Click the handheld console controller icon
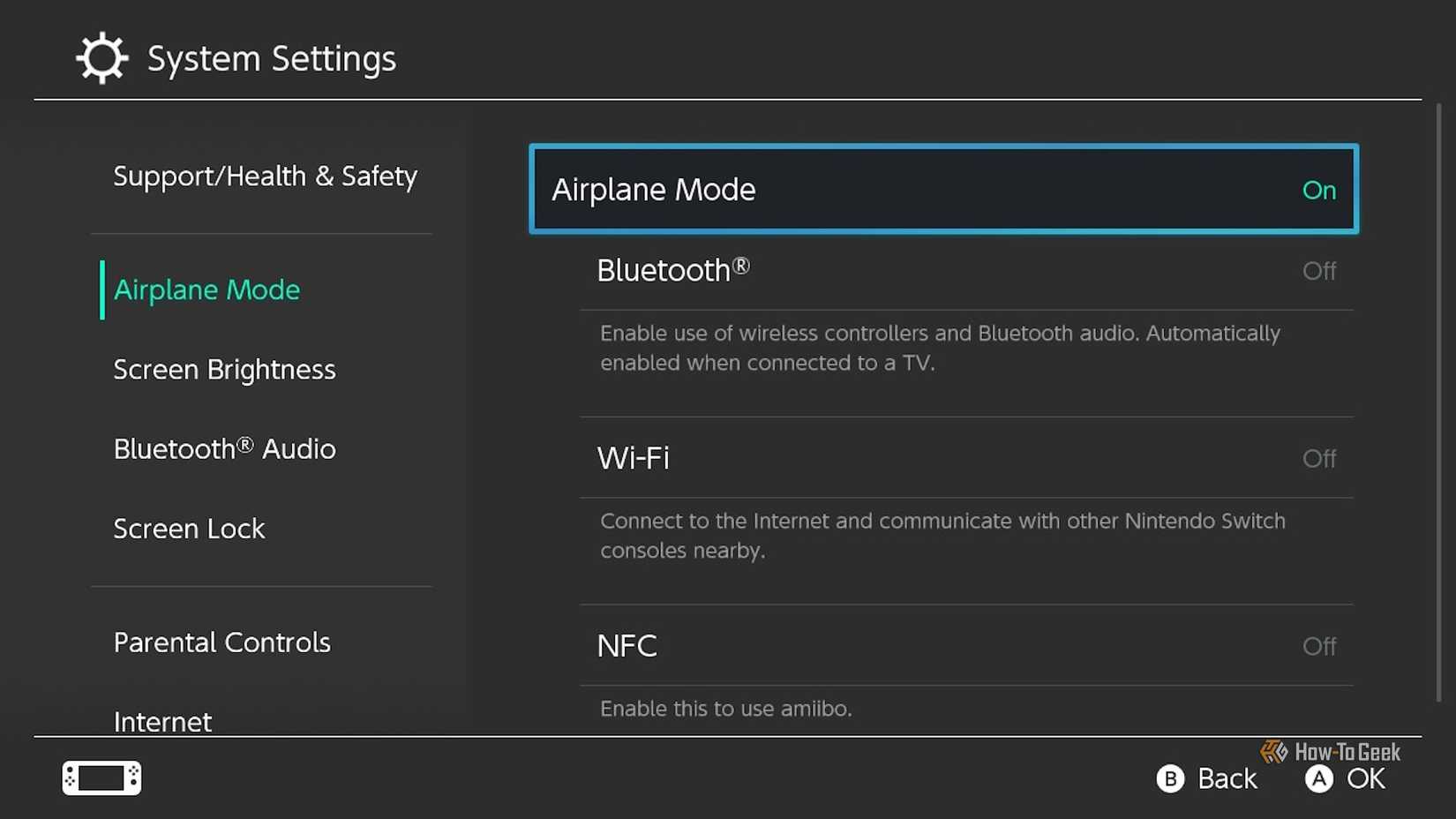 pos(101,778)
